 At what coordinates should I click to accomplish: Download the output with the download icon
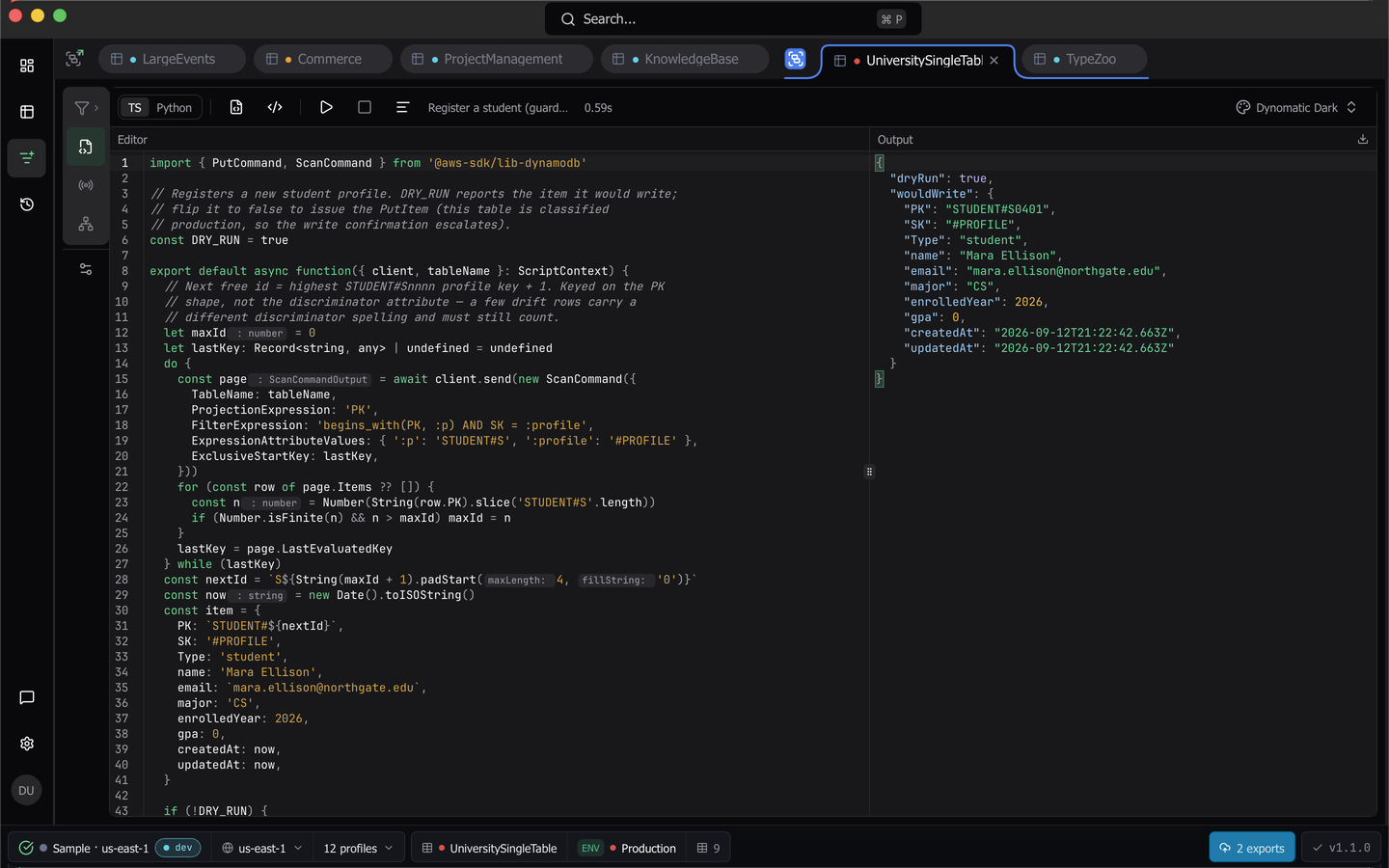pyautogui.click(x=1363, y=139)
